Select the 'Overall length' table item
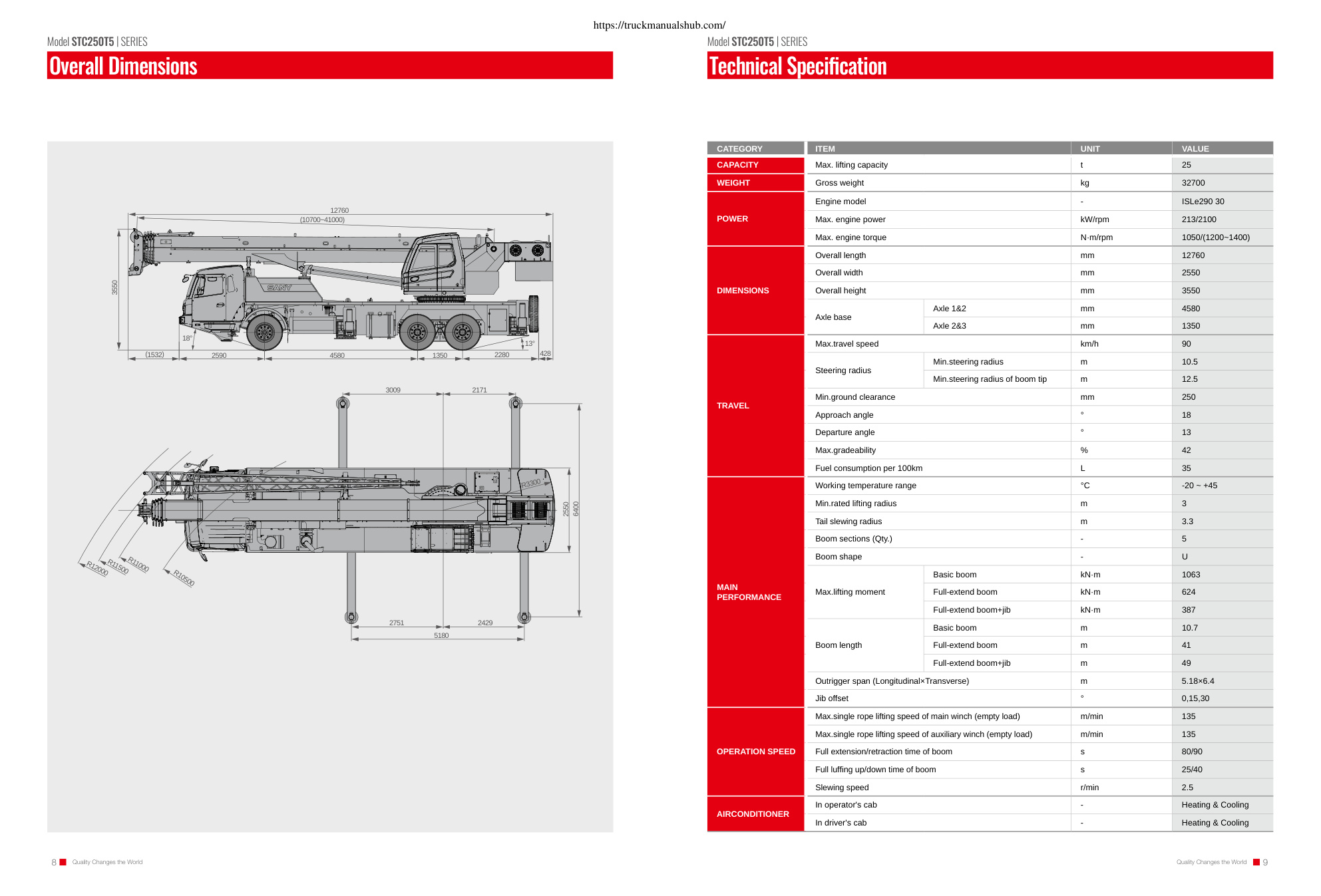 tap(841, 255)
